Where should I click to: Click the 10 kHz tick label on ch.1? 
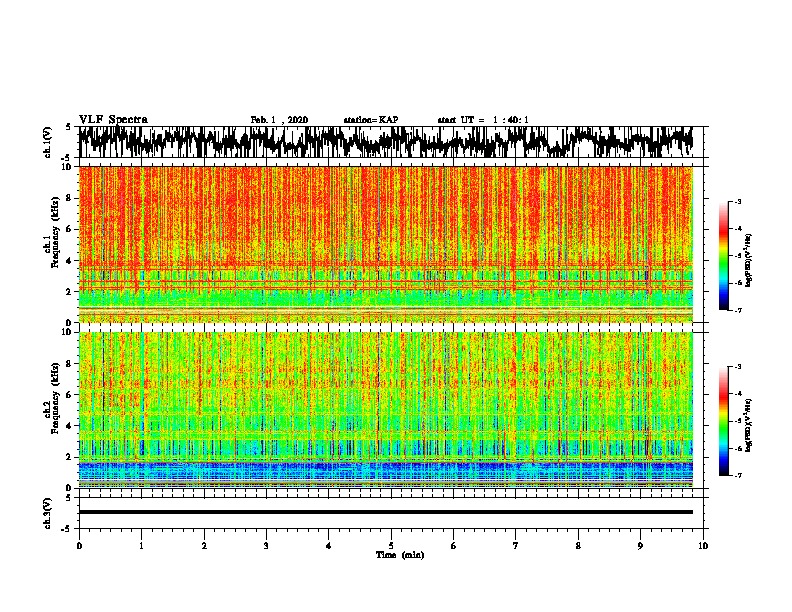click(x=67, y=167)
